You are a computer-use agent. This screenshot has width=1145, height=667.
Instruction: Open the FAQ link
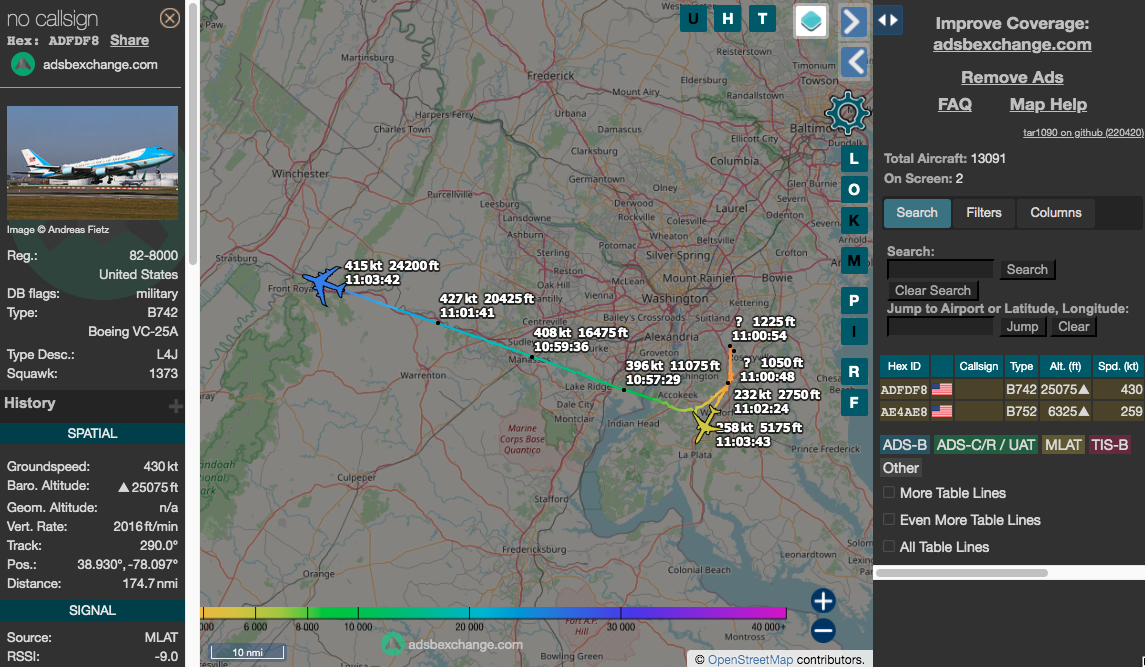[x=954, y=104]
